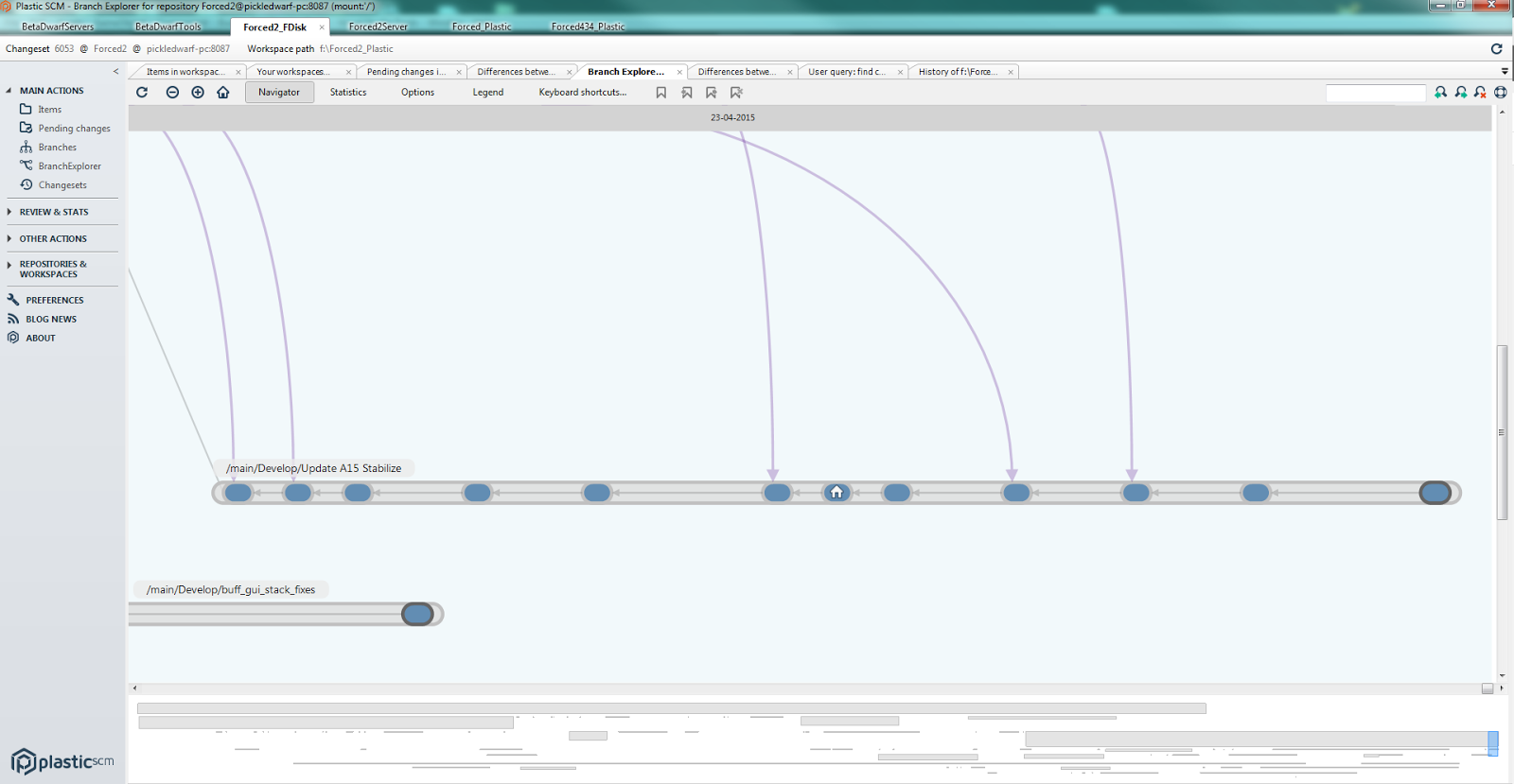The image size is (1514, 784).
Task: Switch to the BetaDwarfTools workspace tab
Action: tap(168, 26)
